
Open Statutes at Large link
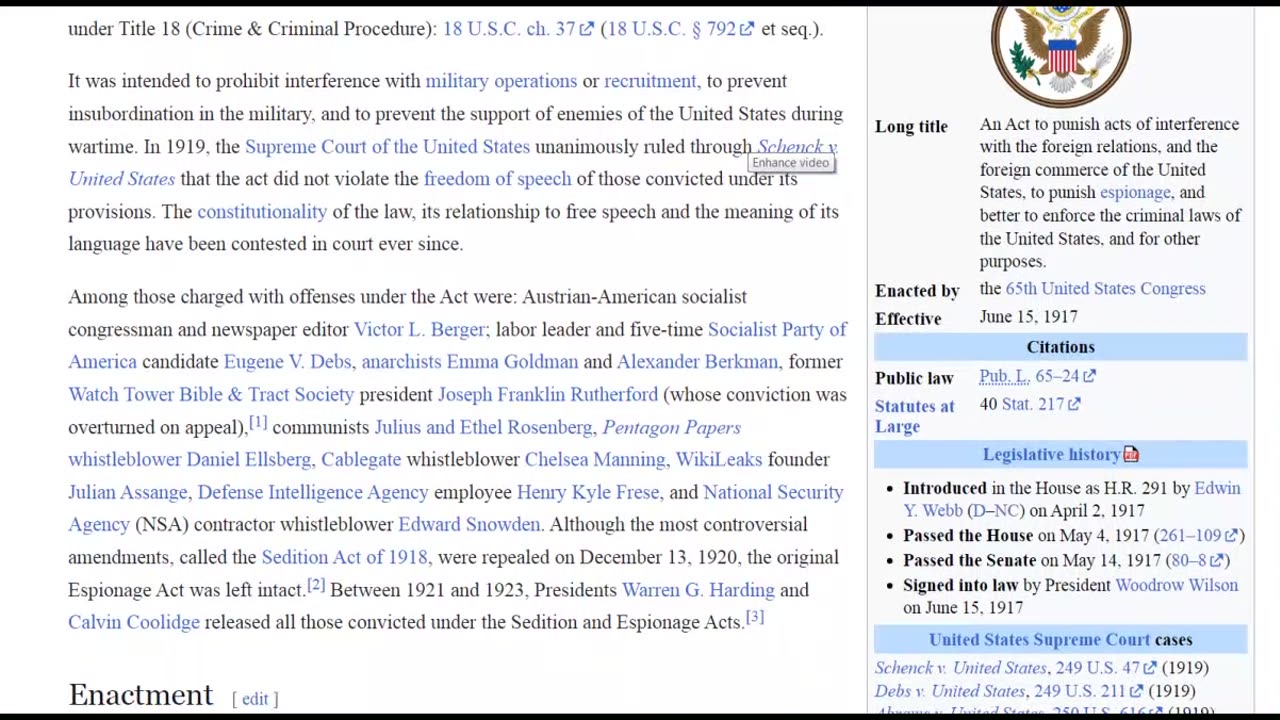[x=914, y=416]
